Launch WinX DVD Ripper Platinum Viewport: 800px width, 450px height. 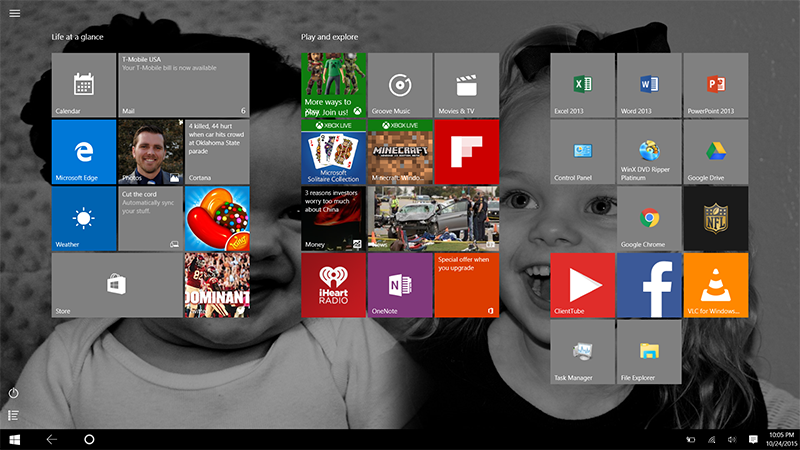click(x=649, y=152)
